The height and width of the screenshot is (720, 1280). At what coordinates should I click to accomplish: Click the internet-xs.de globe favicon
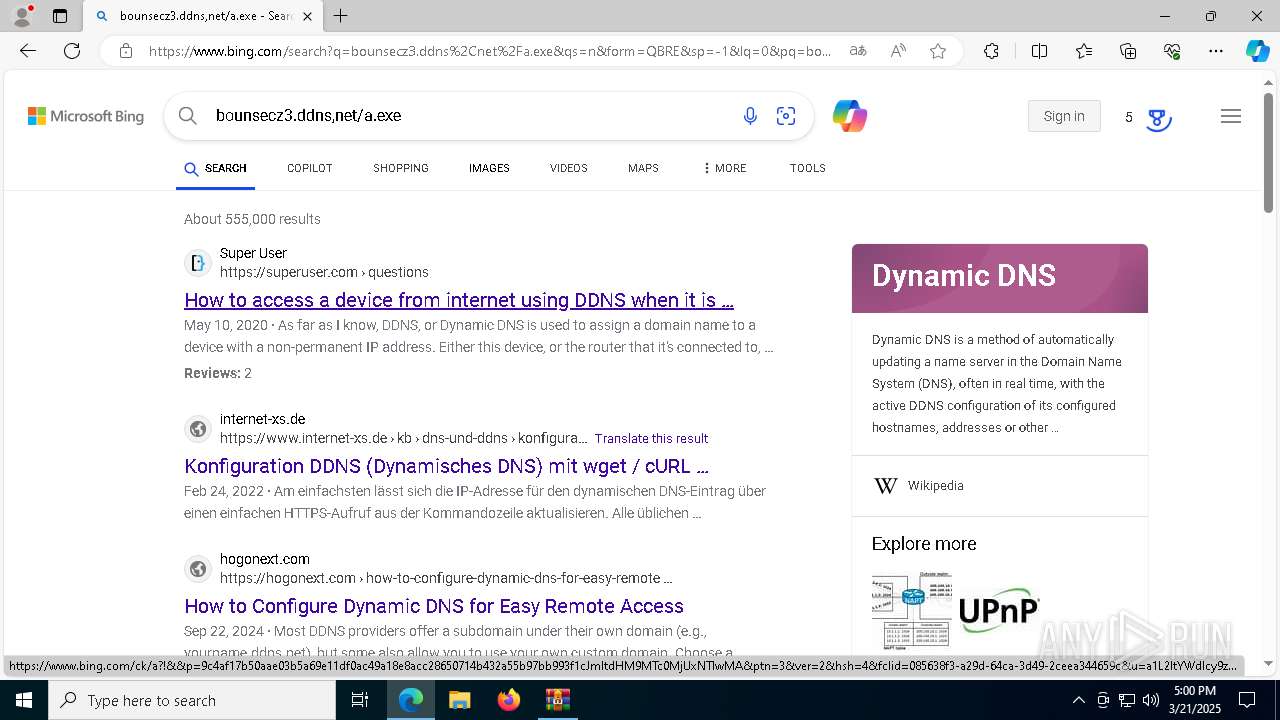(198, 429)
